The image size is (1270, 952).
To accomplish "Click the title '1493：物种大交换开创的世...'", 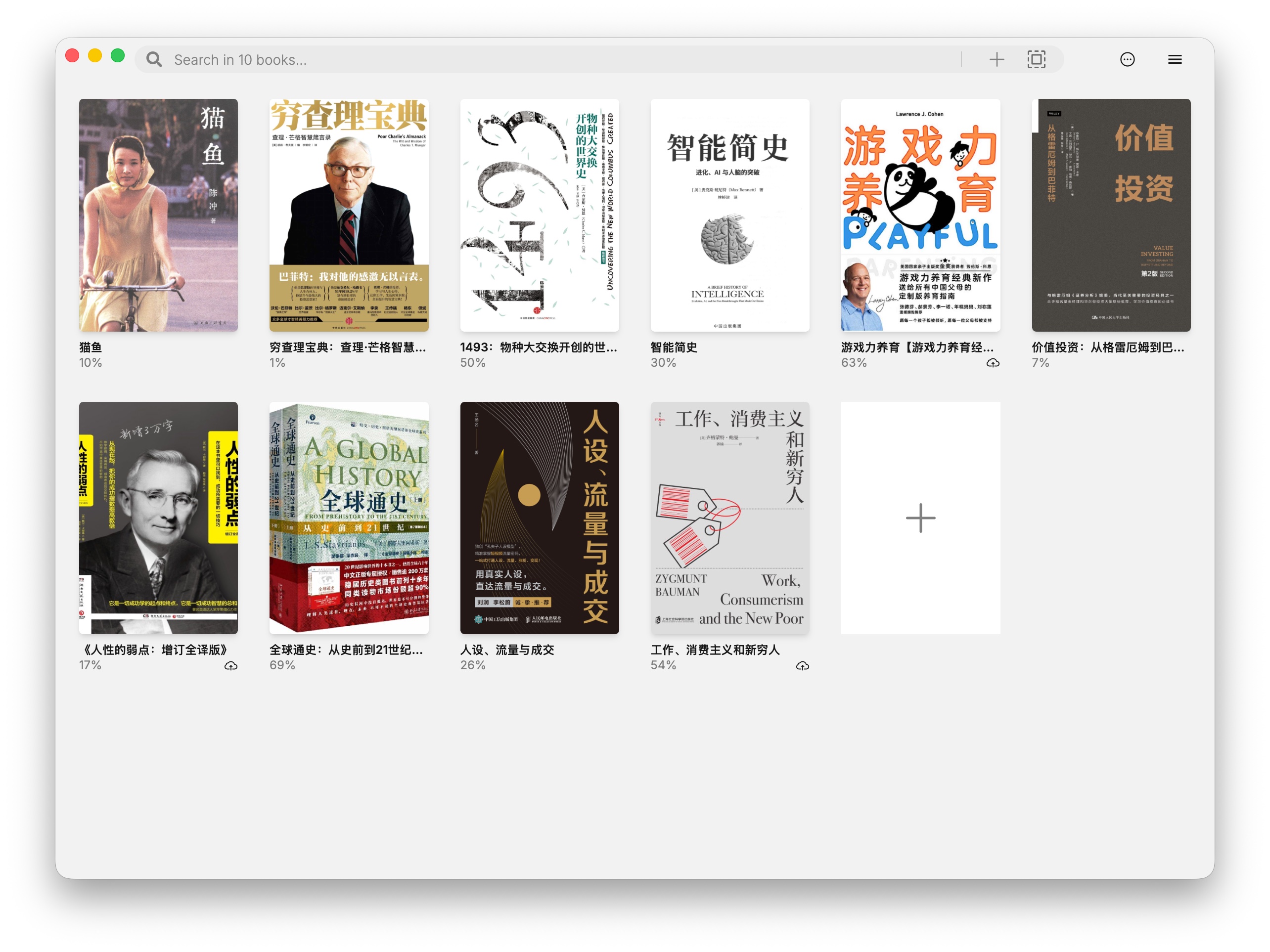I will point(539,347).
